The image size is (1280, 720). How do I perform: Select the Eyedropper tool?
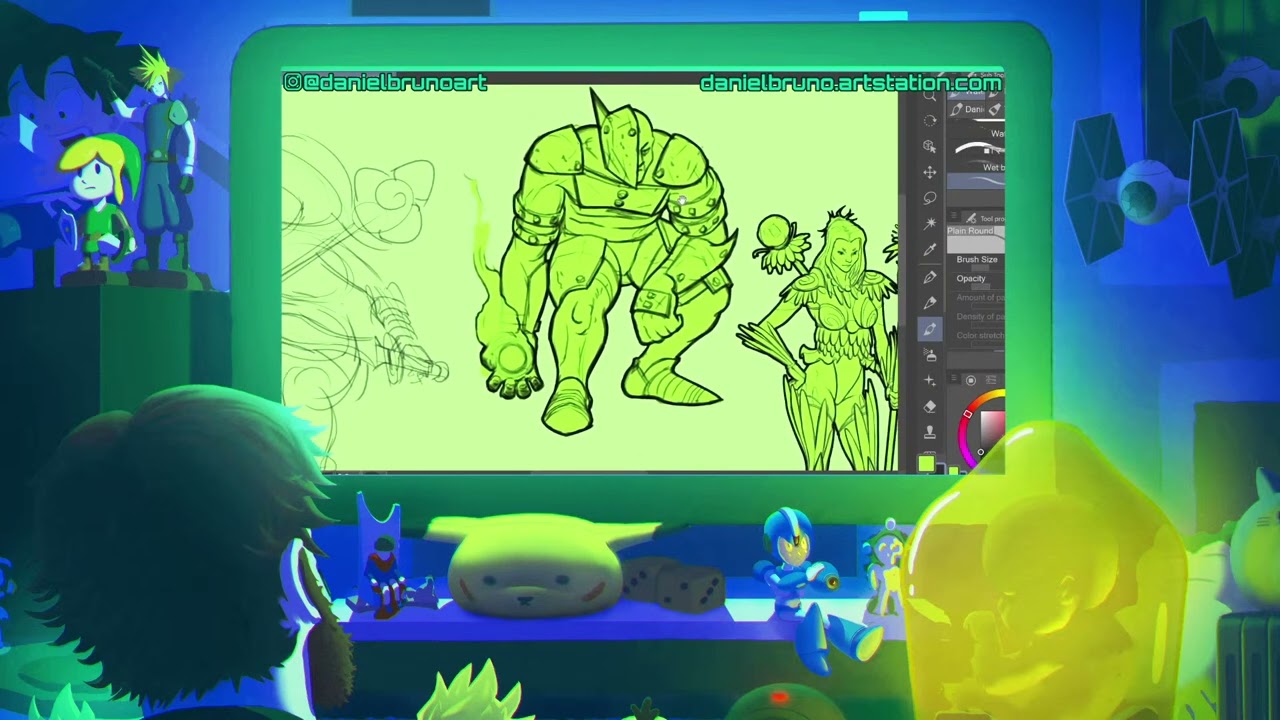tap(930, 250)
